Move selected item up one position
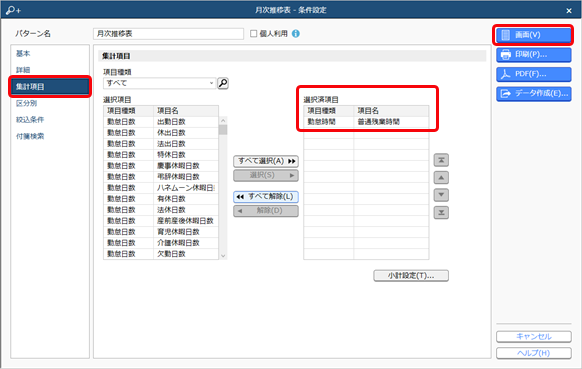Viewport: 582px width, 369px height. click(x=441, y=177)
